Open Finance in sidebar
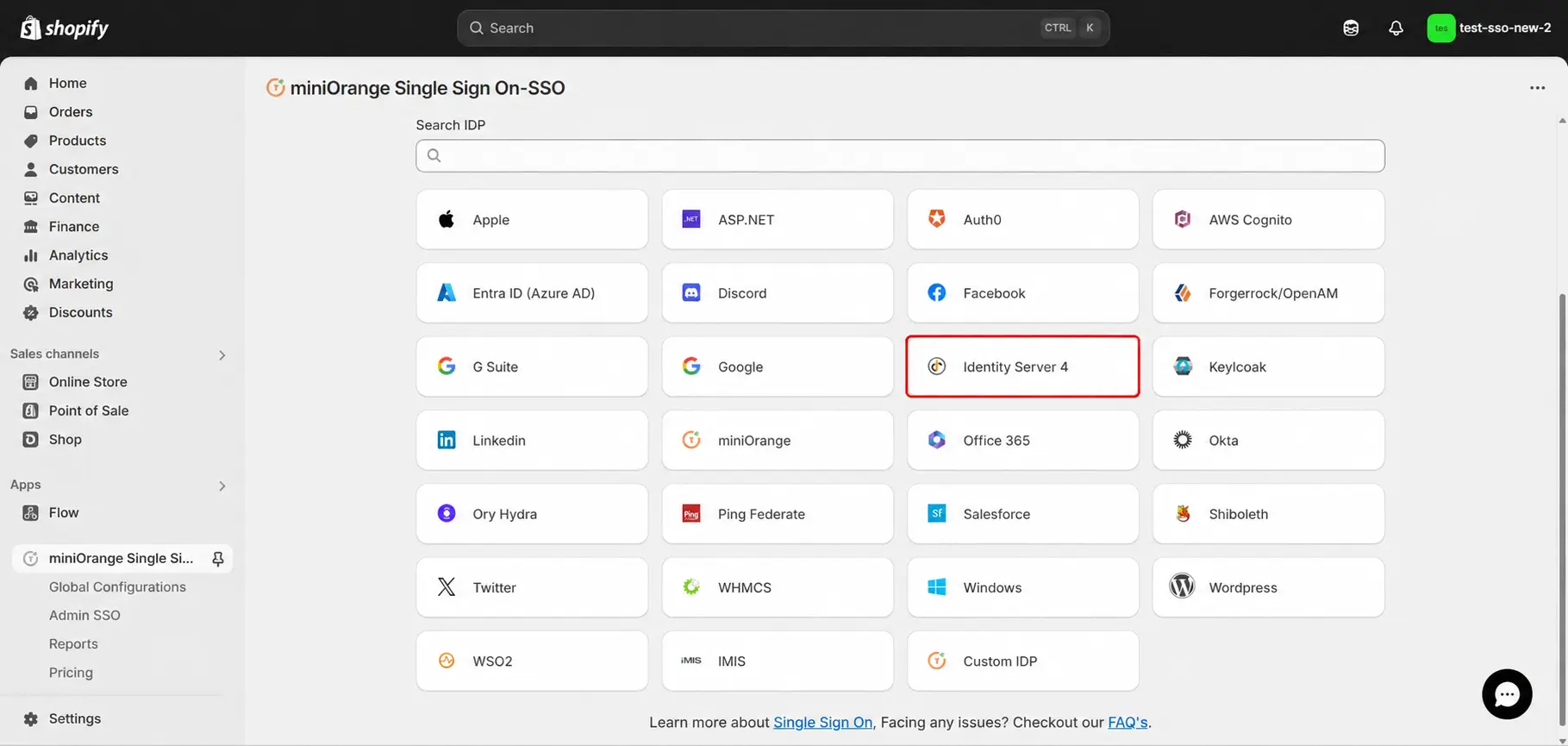This screenshot has width=1568, height=746. (73, 227)
